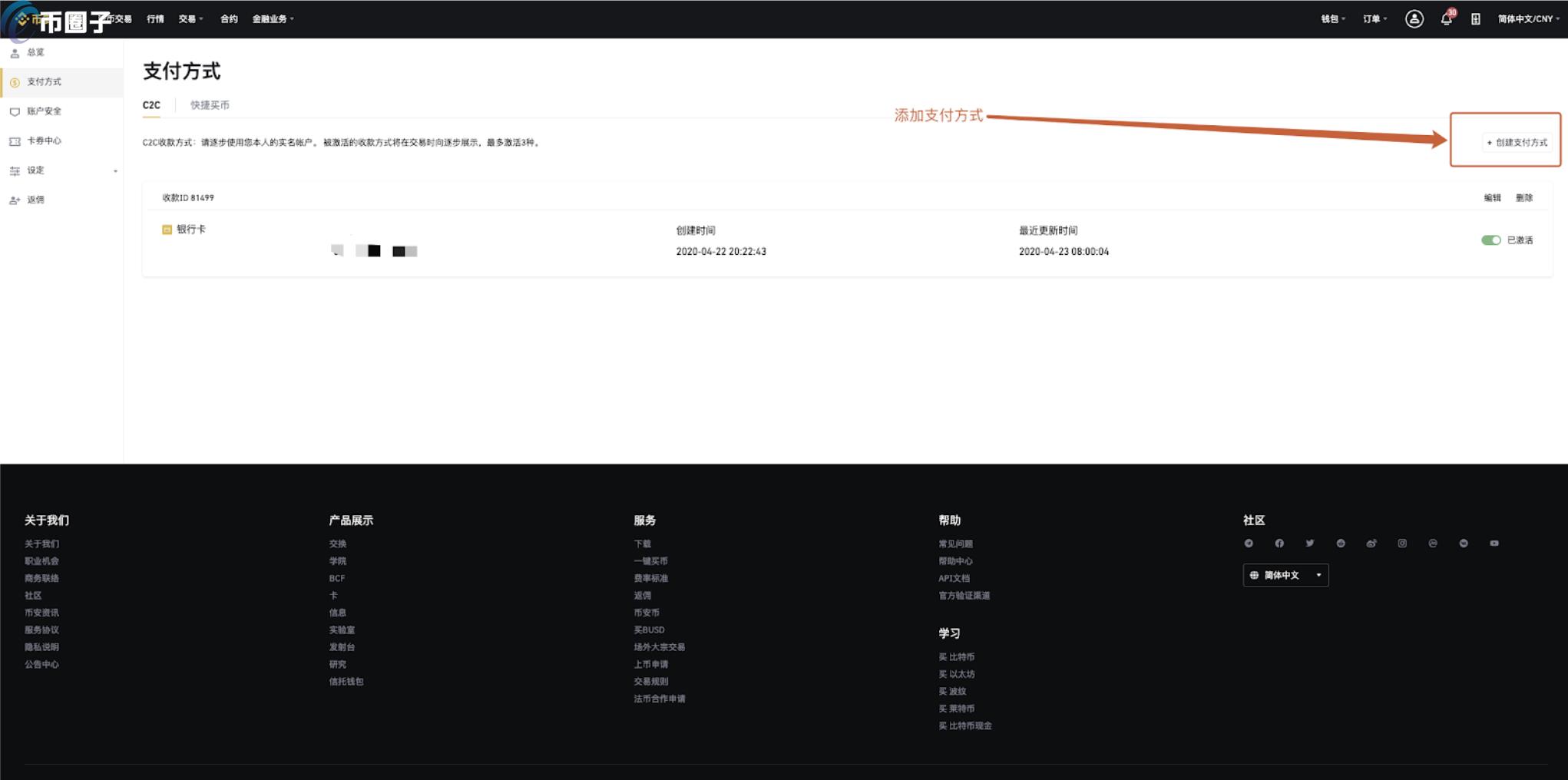Select 账户安全 in the sidebar
This screenshot has height=780, width=1568.
[61, 111]
